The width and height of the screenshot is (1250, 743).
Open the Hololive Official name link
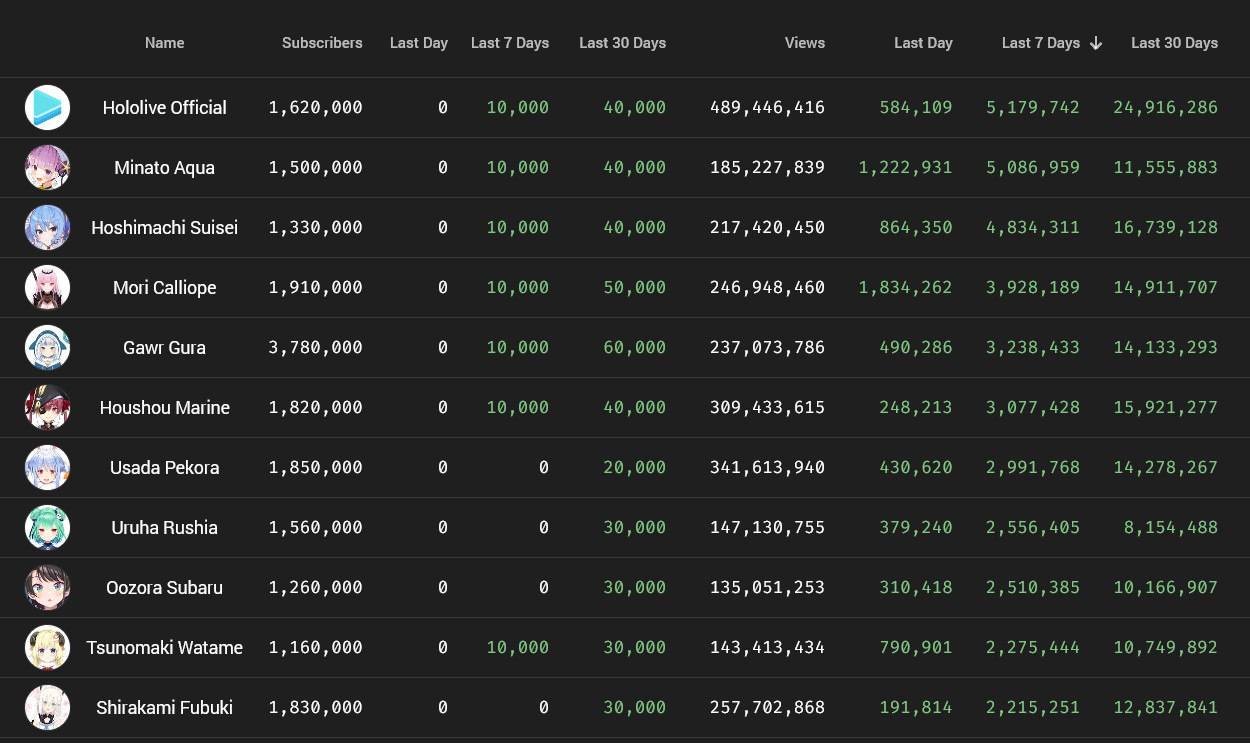point(165,107)
